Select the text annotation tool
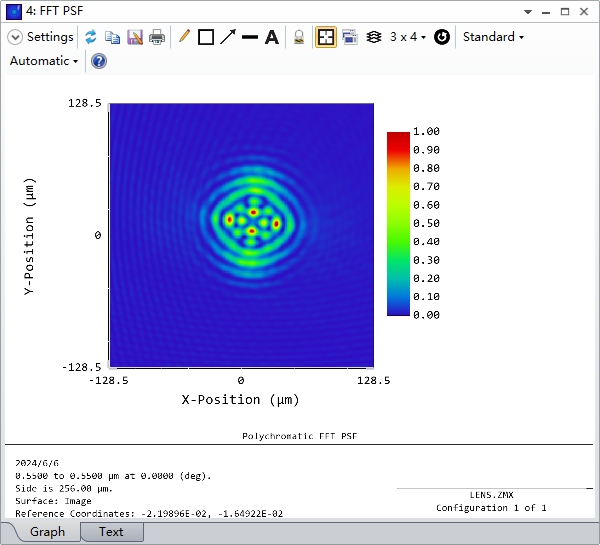 (272, 38)
